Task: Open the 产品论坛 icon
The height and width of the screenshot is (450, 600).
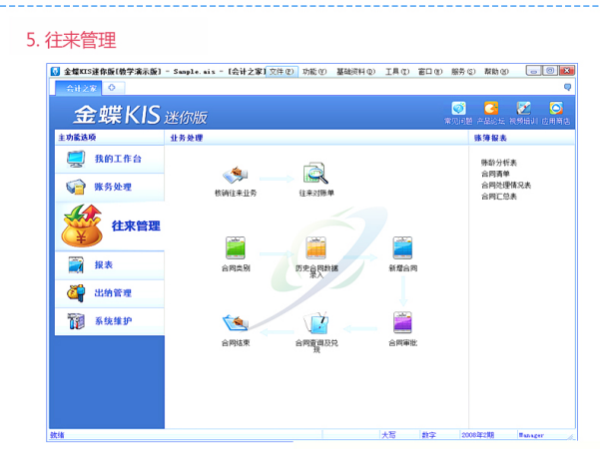Action: (491, 108)
